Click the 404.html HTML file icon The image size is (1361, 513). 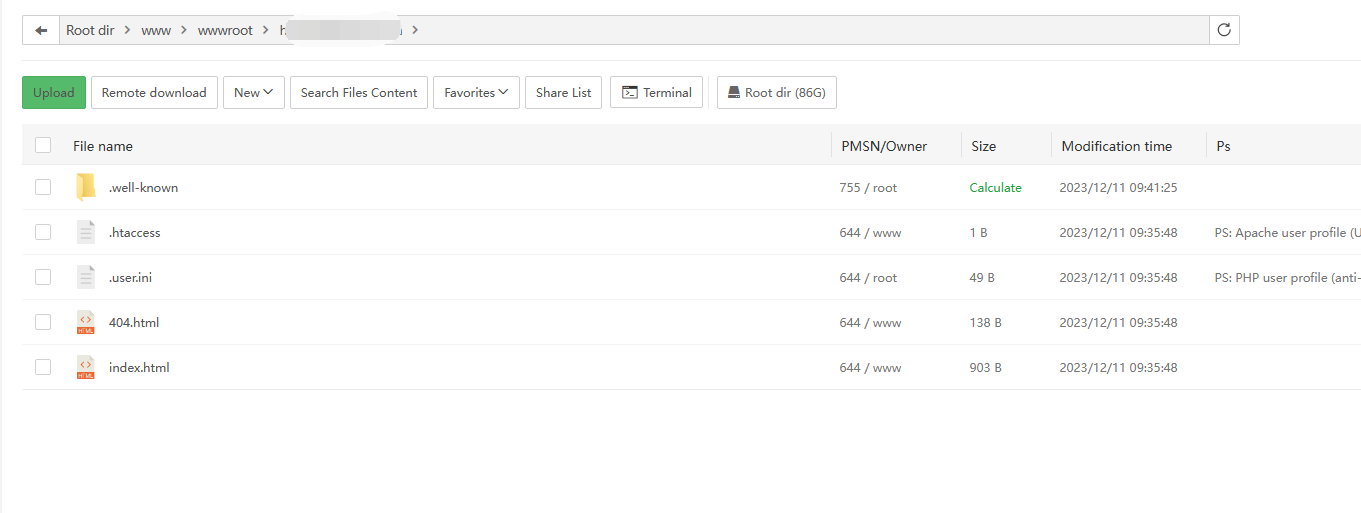coord(86,322)
